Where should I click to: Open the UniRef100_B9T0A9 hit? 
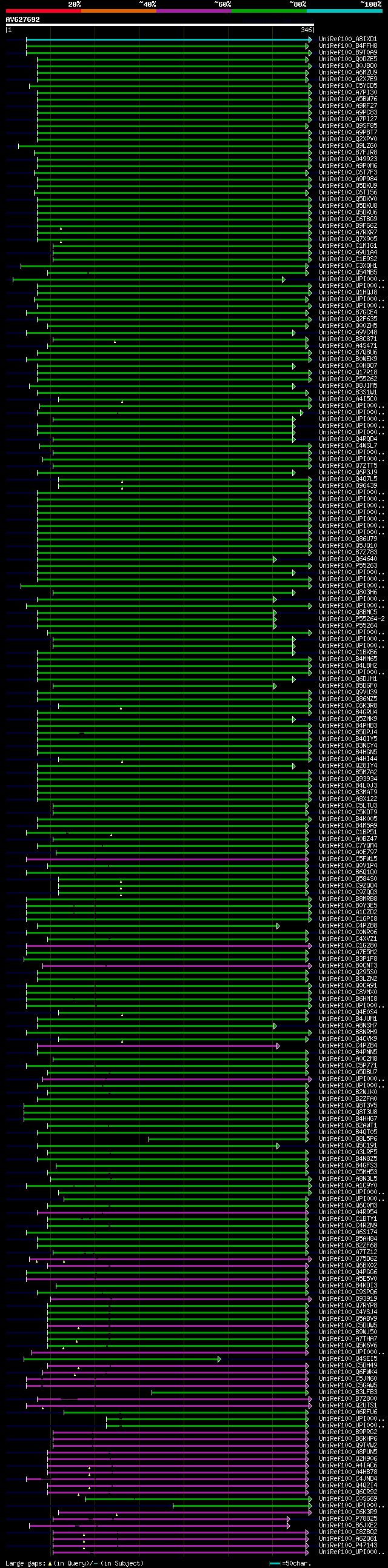pos(348,53)
